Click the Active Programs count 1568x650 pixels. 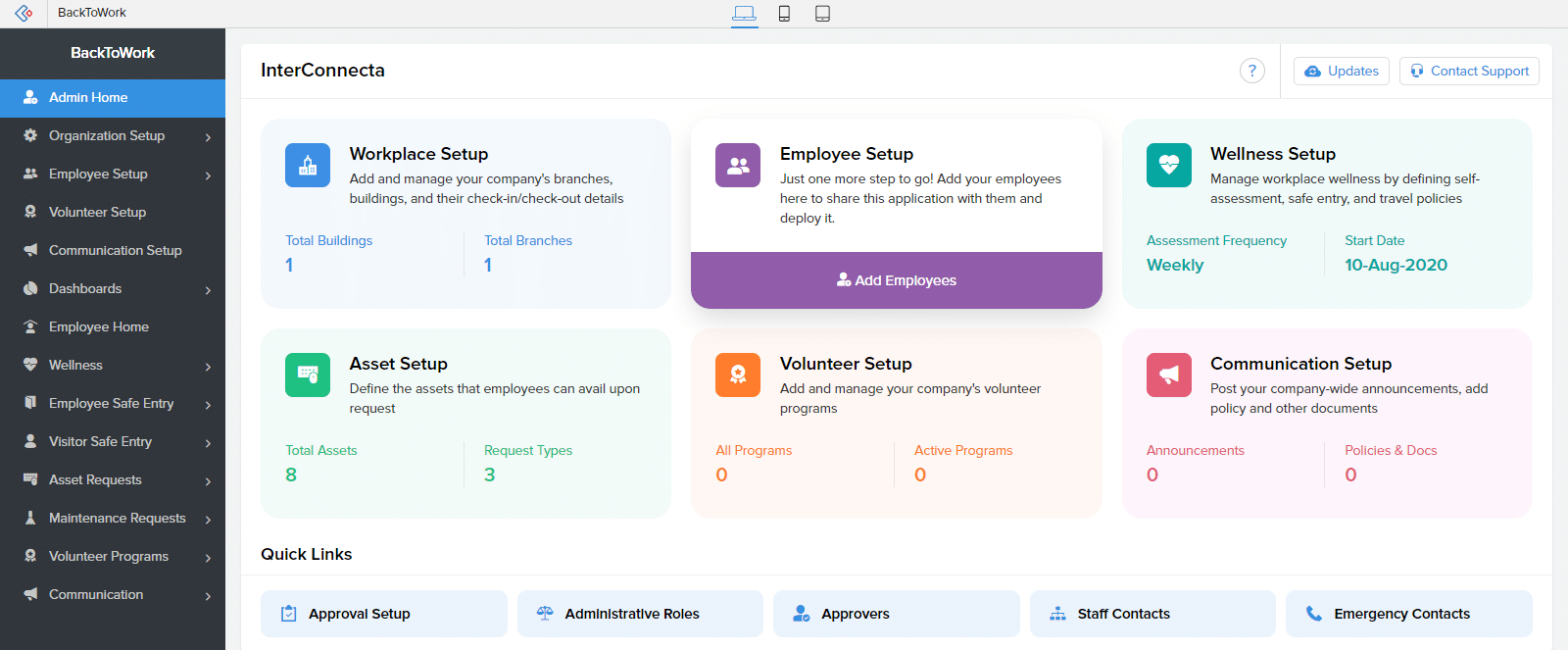[920, 475]
